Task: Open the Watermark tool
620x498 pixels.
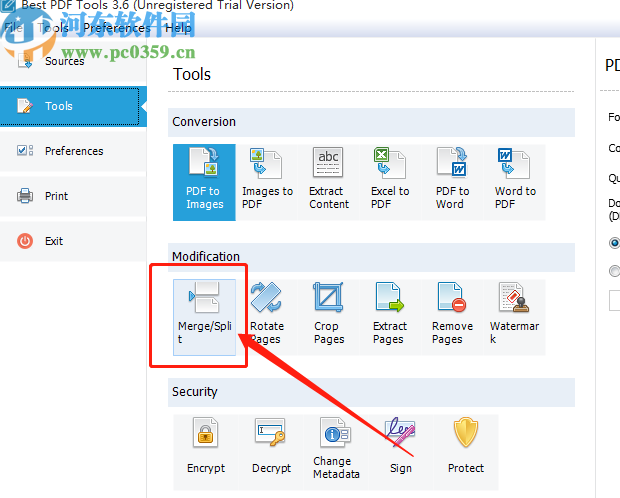Action: (514, 317)
